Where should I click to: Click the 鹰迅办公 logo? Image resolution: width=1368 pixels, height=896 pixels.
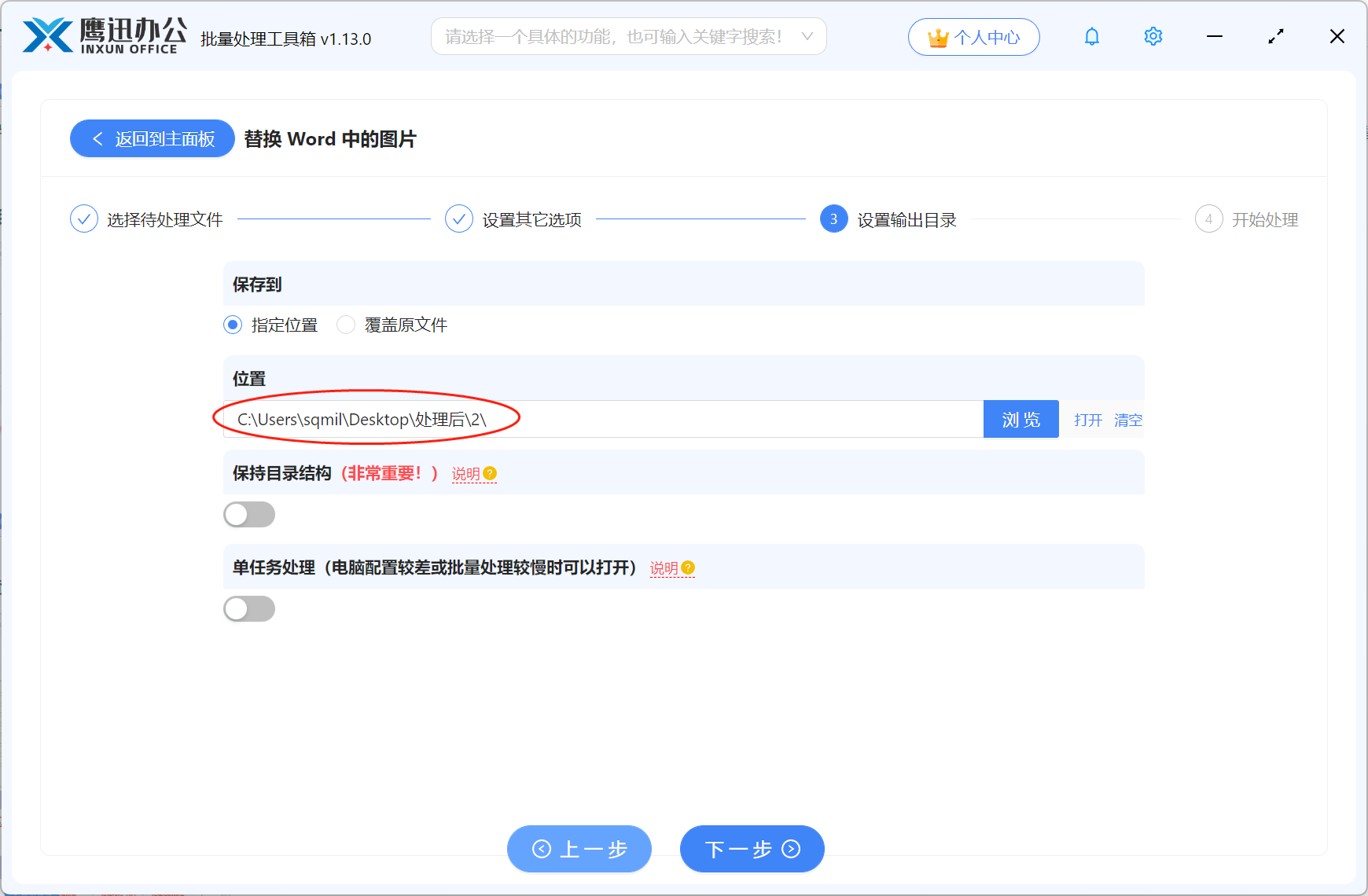102,35
